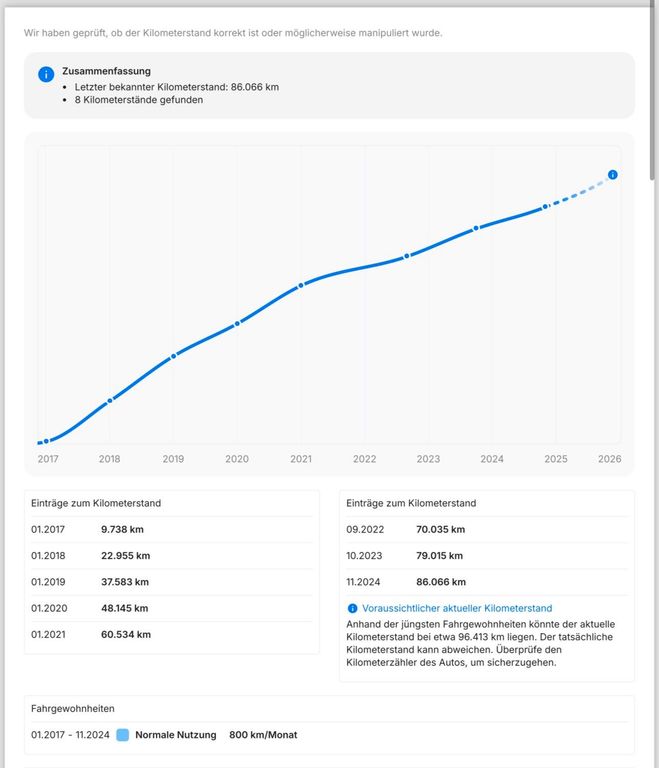Select the chart data point for November 2024

click(545, 207)
